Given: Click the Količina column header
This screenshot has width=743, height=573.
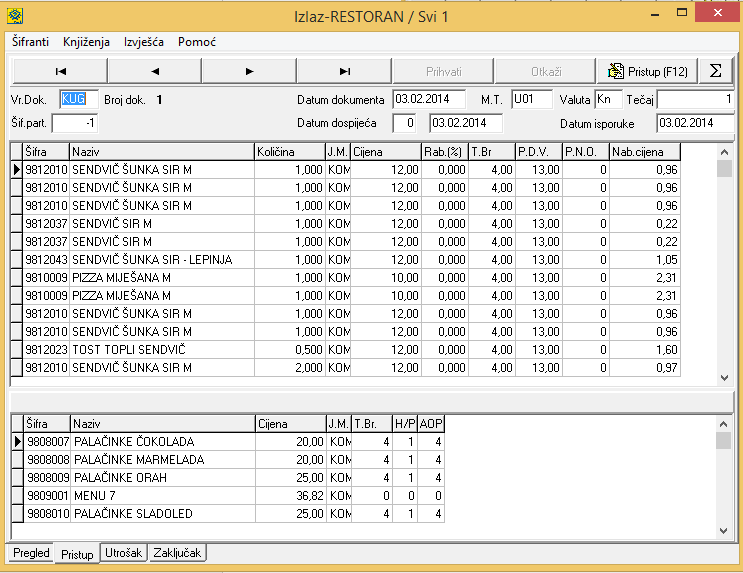Looking at the screenshot, I should click(288, 152).
